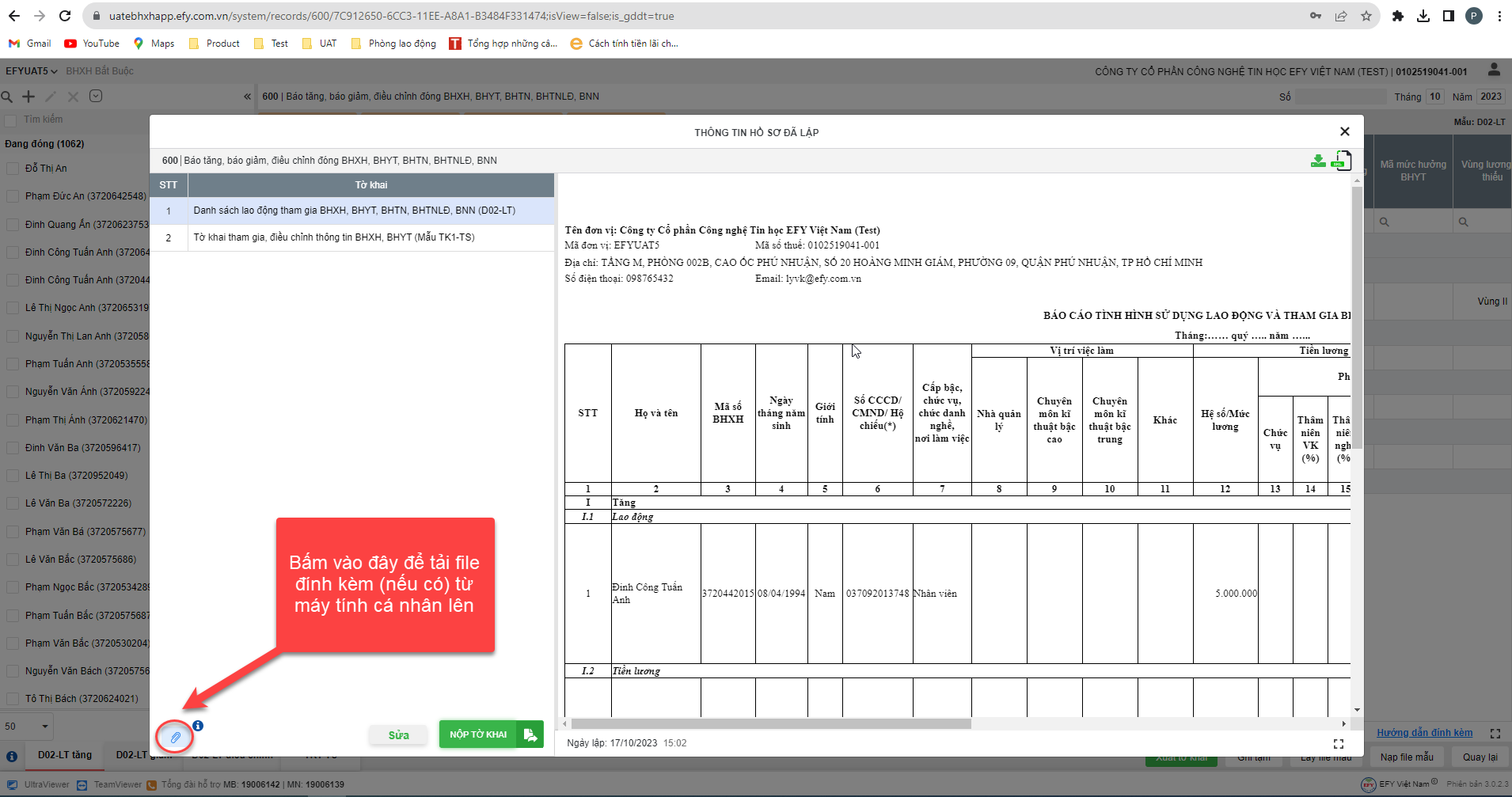Click the blue info icon near paperclip
The image size is (1512, 797).
coord(198,725)
